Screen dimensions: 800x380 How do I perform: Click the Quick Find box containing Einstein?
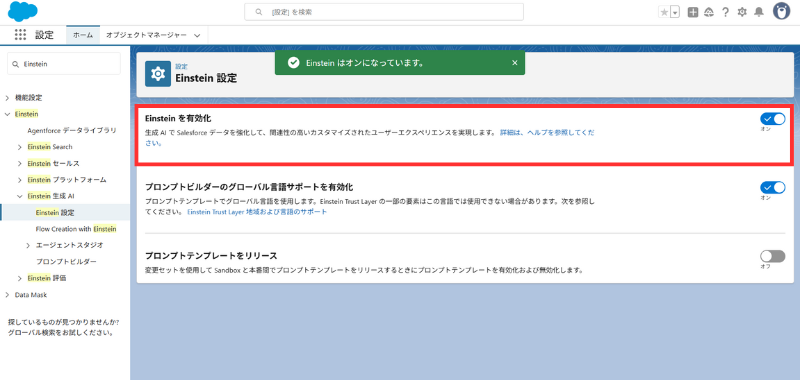coord(64,64)
